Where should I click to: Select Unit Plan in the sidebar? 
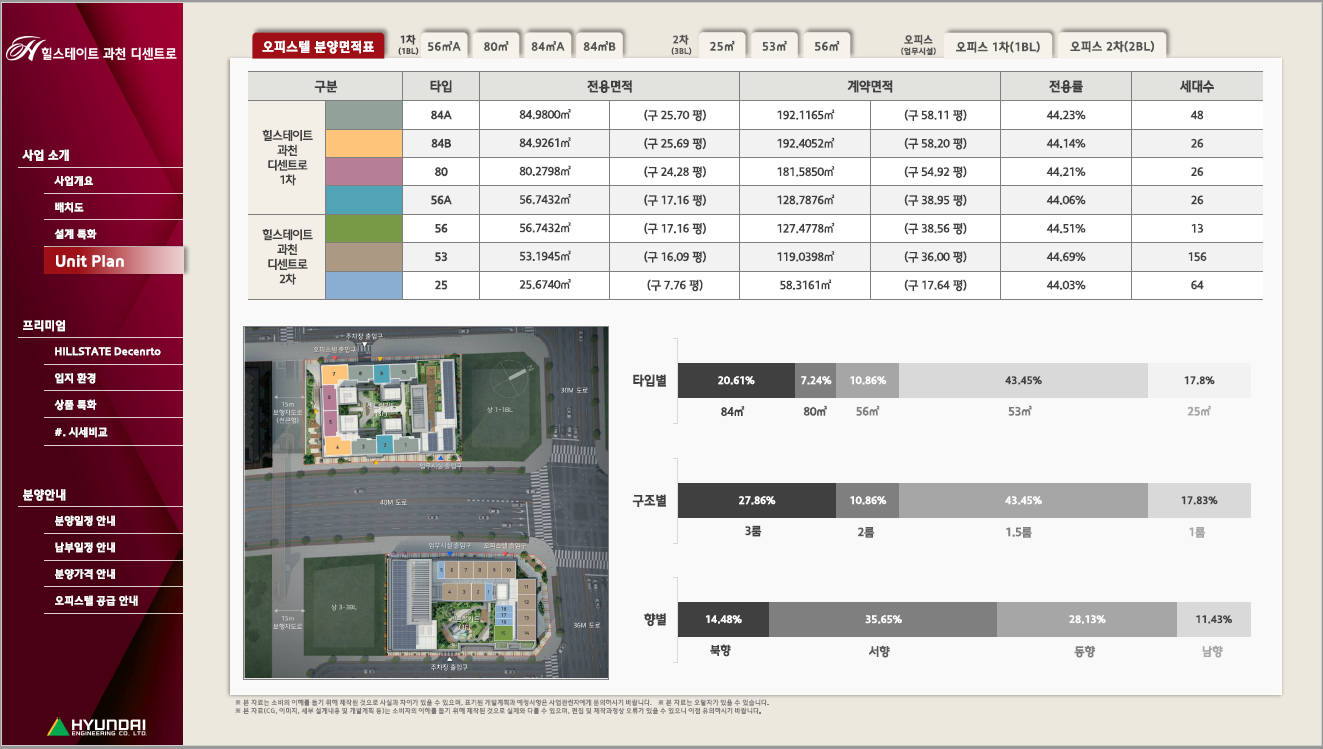(x=114, y=261)
